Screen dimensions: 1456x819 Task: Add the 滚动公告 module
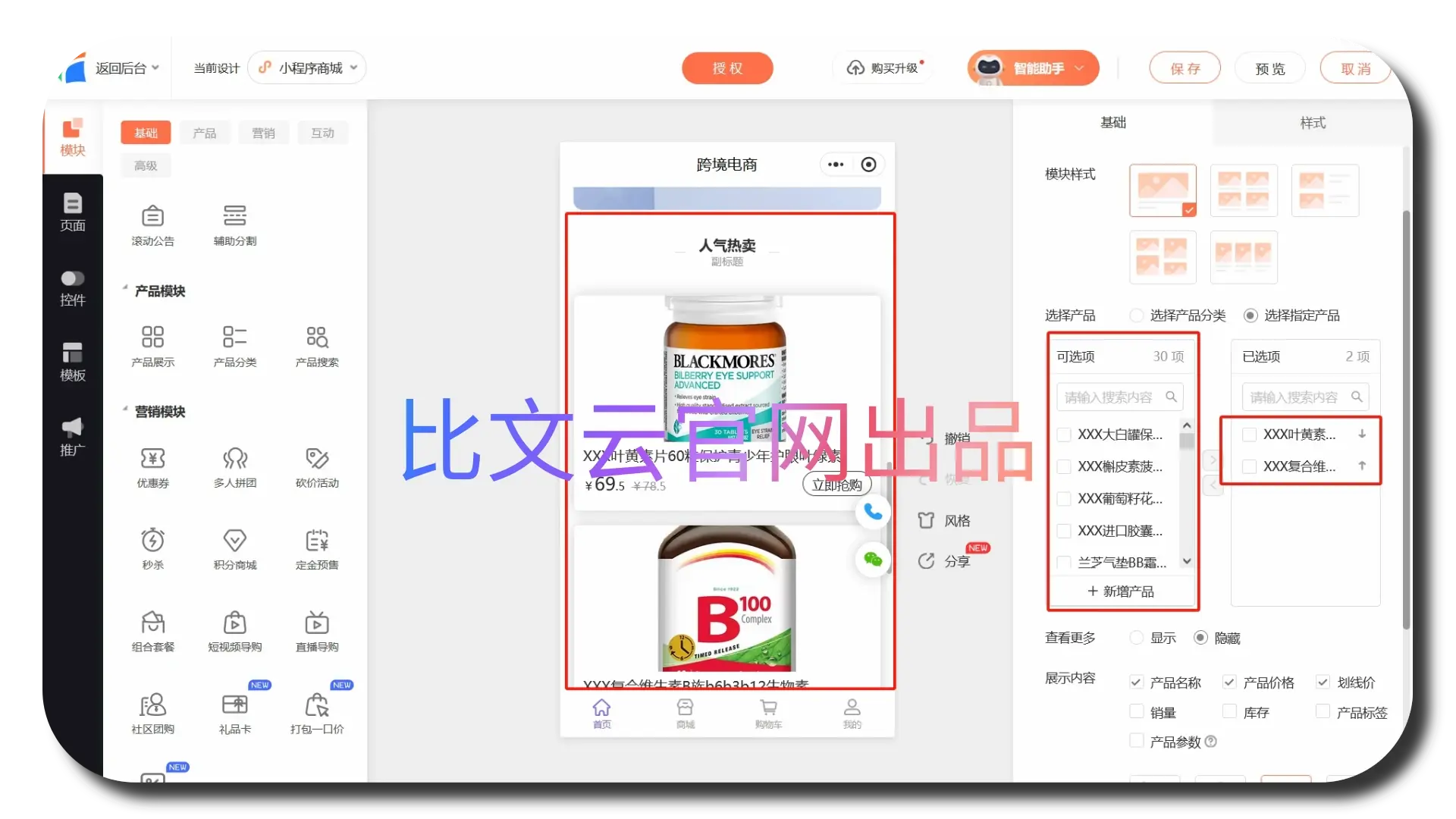152,225
